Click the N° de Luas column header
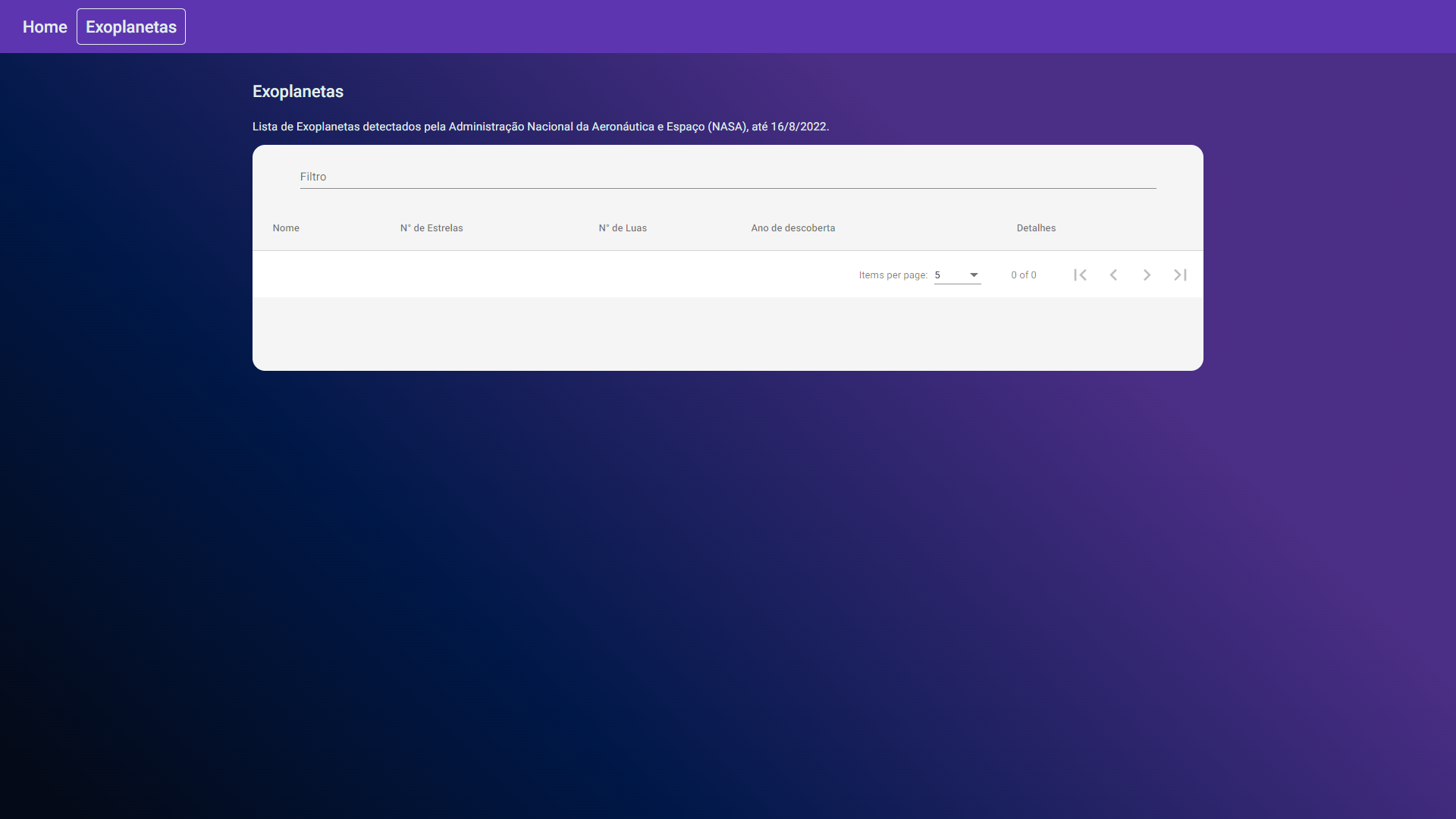This screenshot has height=819, width=1456. 623,228
